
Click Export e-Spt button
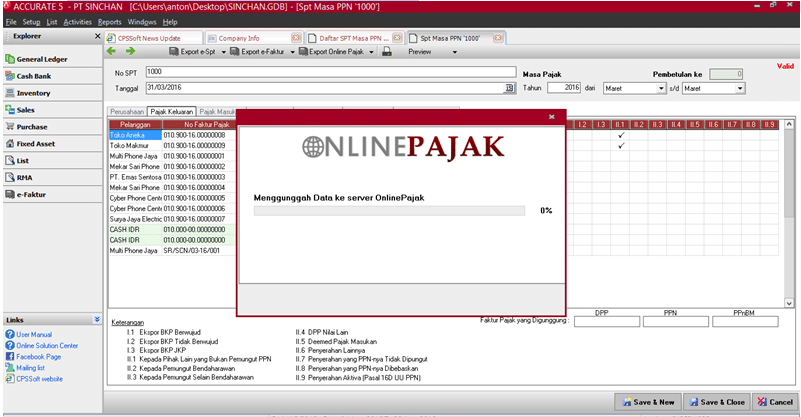[x=193, y=52]
